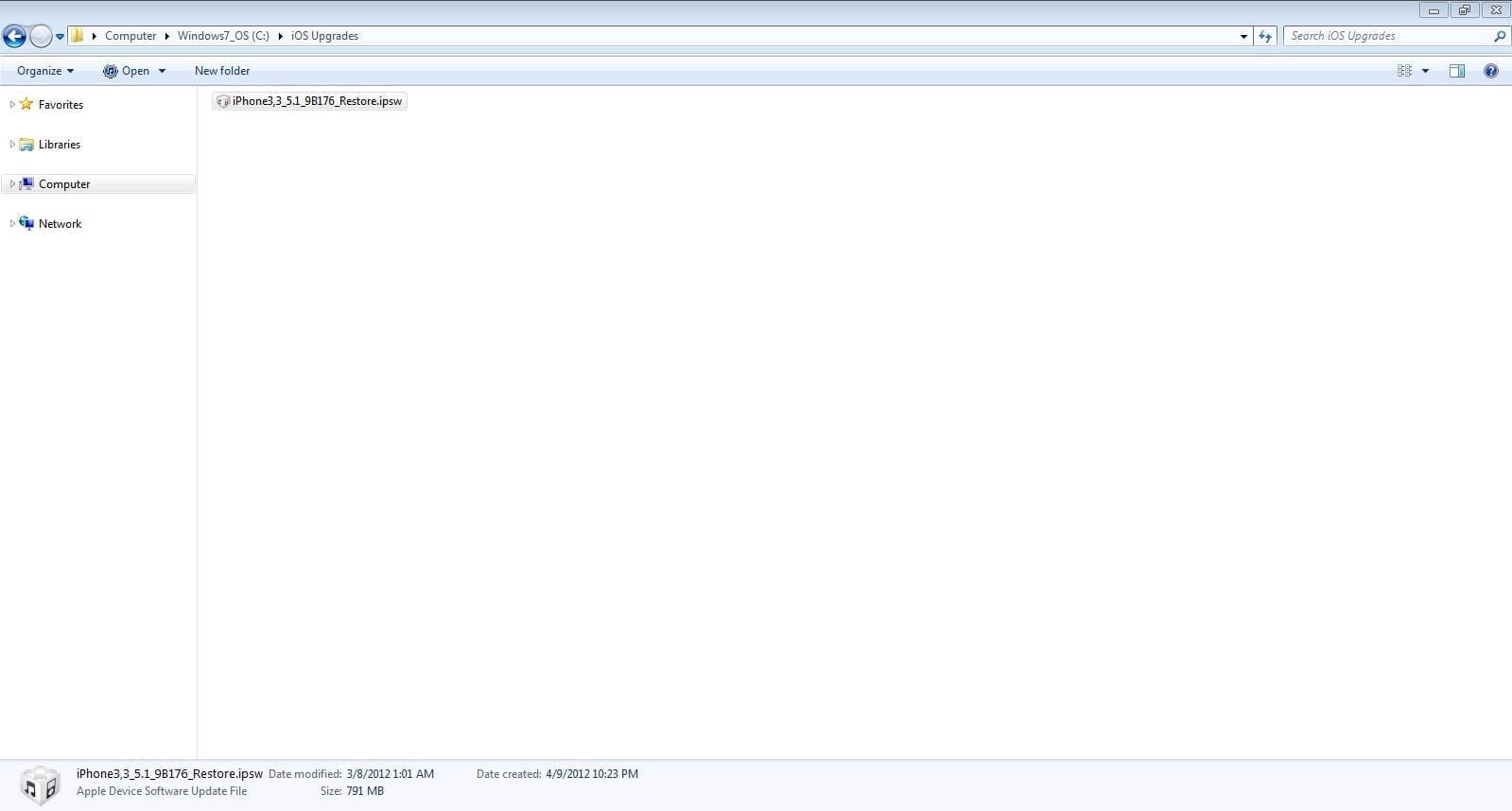Select Favorites in navigation pane

pos(61,105)
